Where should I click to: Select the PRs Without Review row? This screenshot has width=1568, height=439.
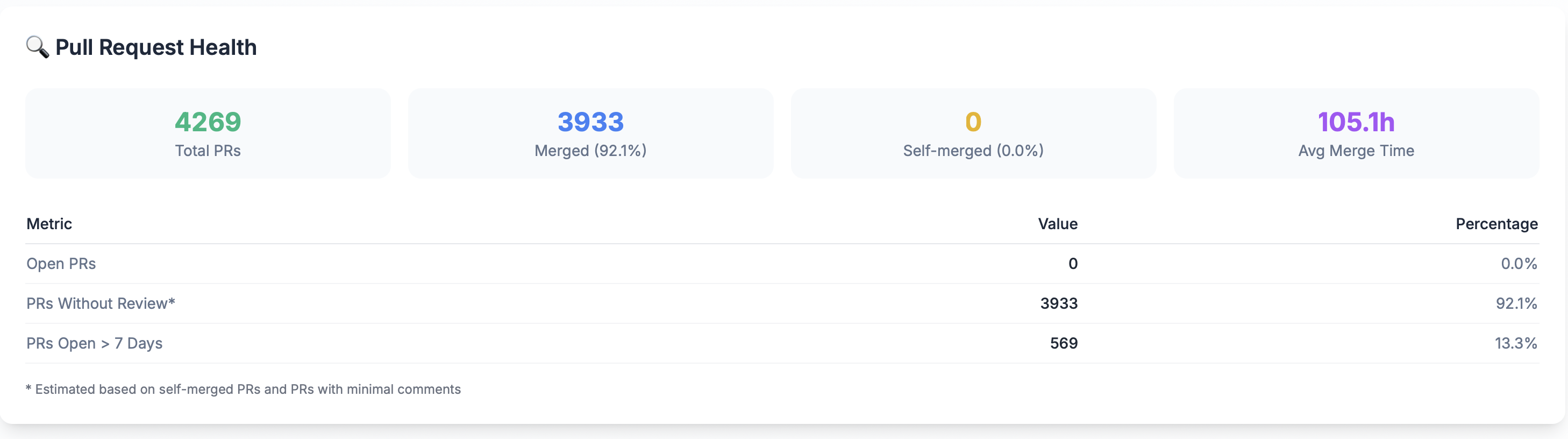pyautogui.click(x=782, y=303)
